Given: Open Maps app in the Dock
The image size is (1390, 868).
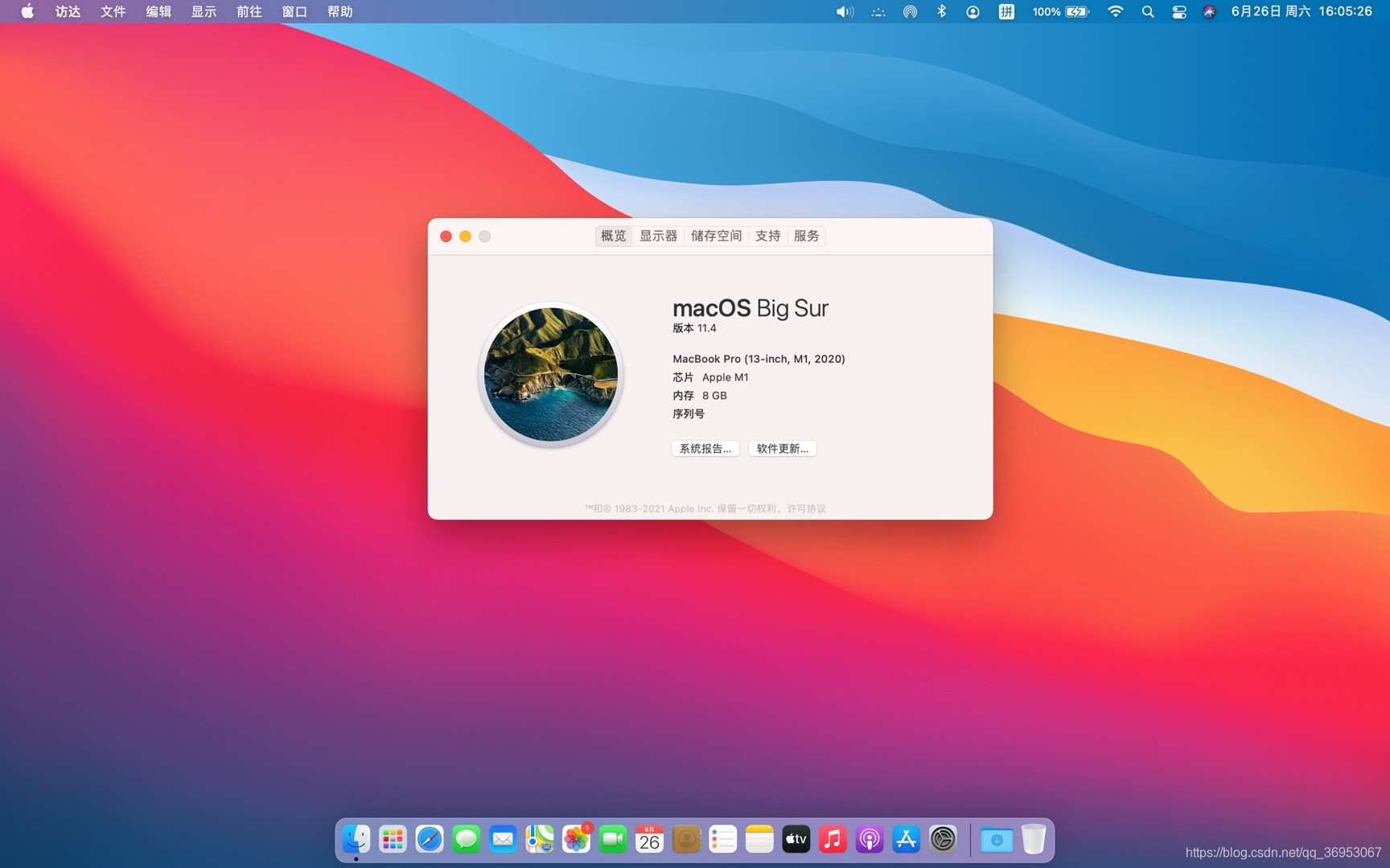Looking at the screenshot, I should [x=540, y=839].
